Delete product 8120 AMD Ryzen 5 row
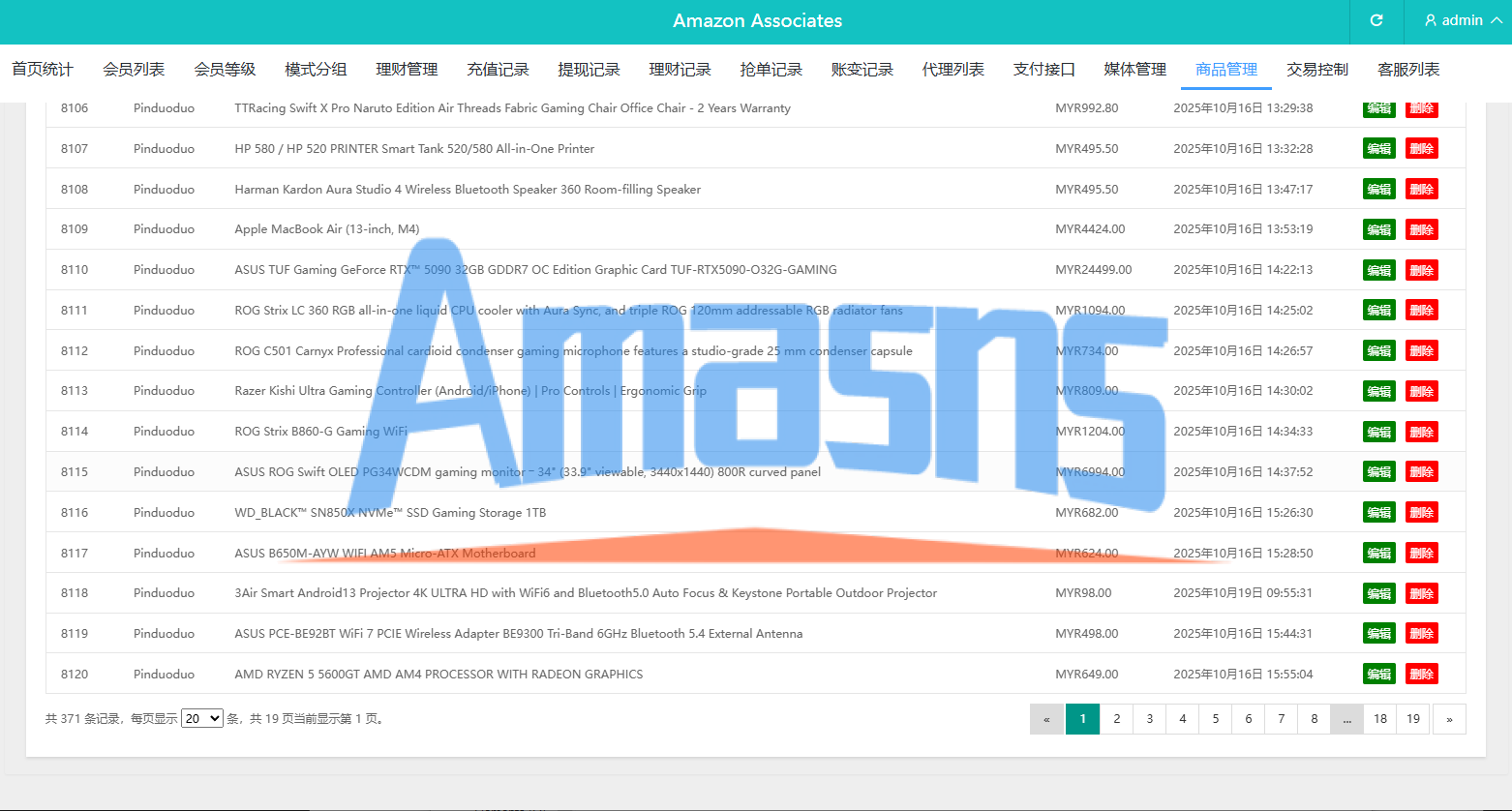The width and height of the screenshot is (1512, 811). pyautogui.click(x=1422, y=674)
